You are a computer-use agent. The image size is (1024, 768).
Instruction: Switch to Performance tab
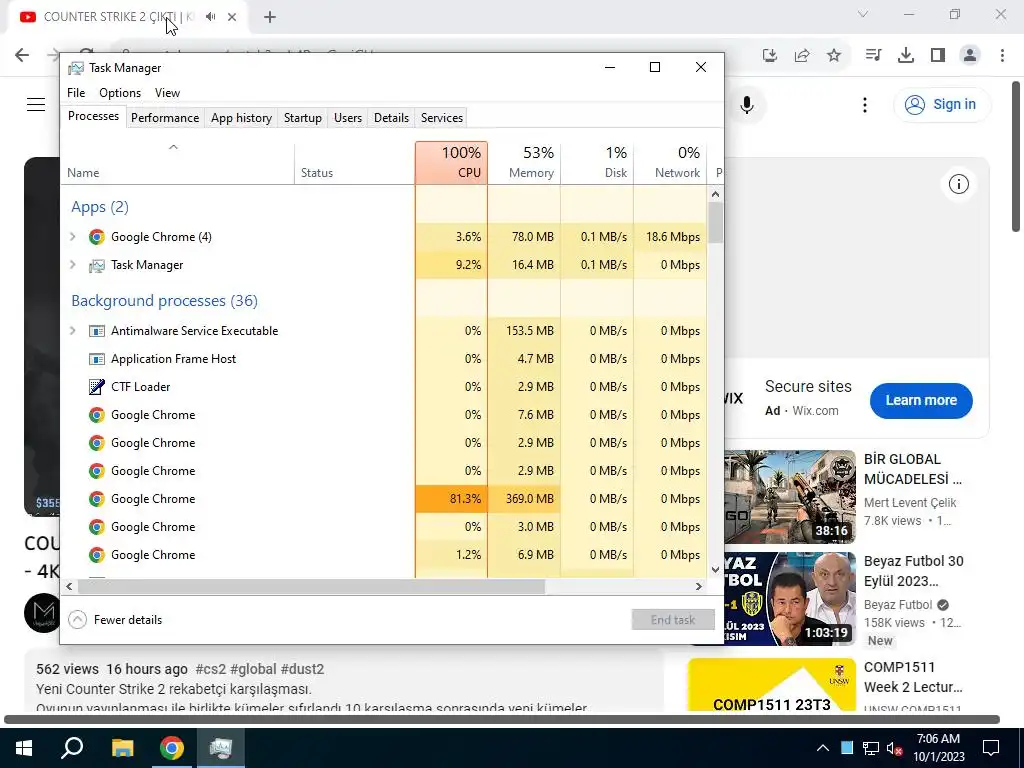tap(165, 118)
